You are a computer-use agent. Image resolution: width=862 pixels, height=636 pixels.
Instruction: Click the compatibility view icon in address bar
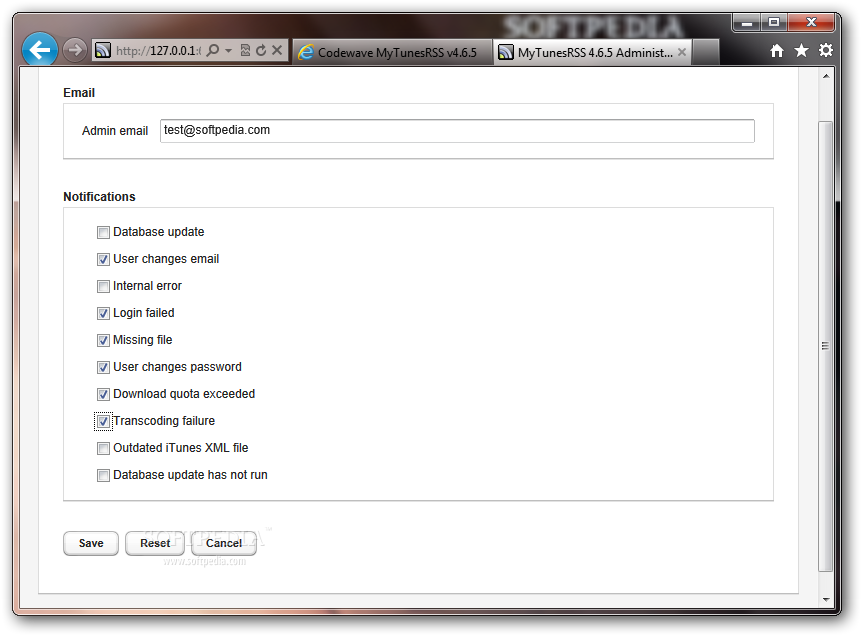point(245,51)
